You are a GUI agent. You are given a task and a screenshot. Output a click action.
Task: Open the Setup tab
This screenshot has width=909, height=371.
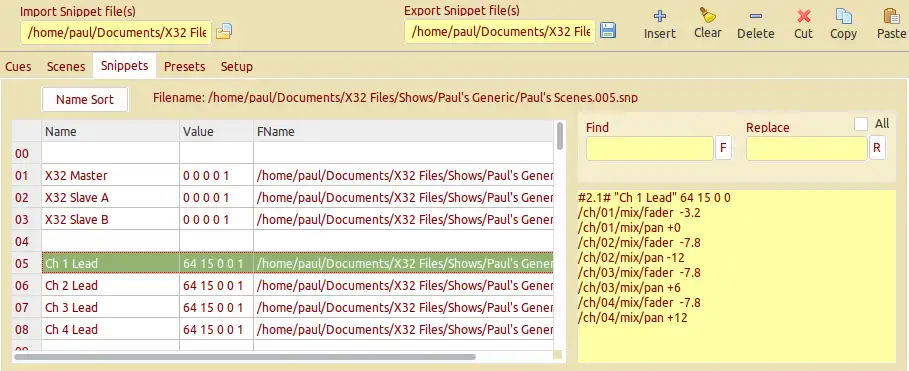pos(237,67)
